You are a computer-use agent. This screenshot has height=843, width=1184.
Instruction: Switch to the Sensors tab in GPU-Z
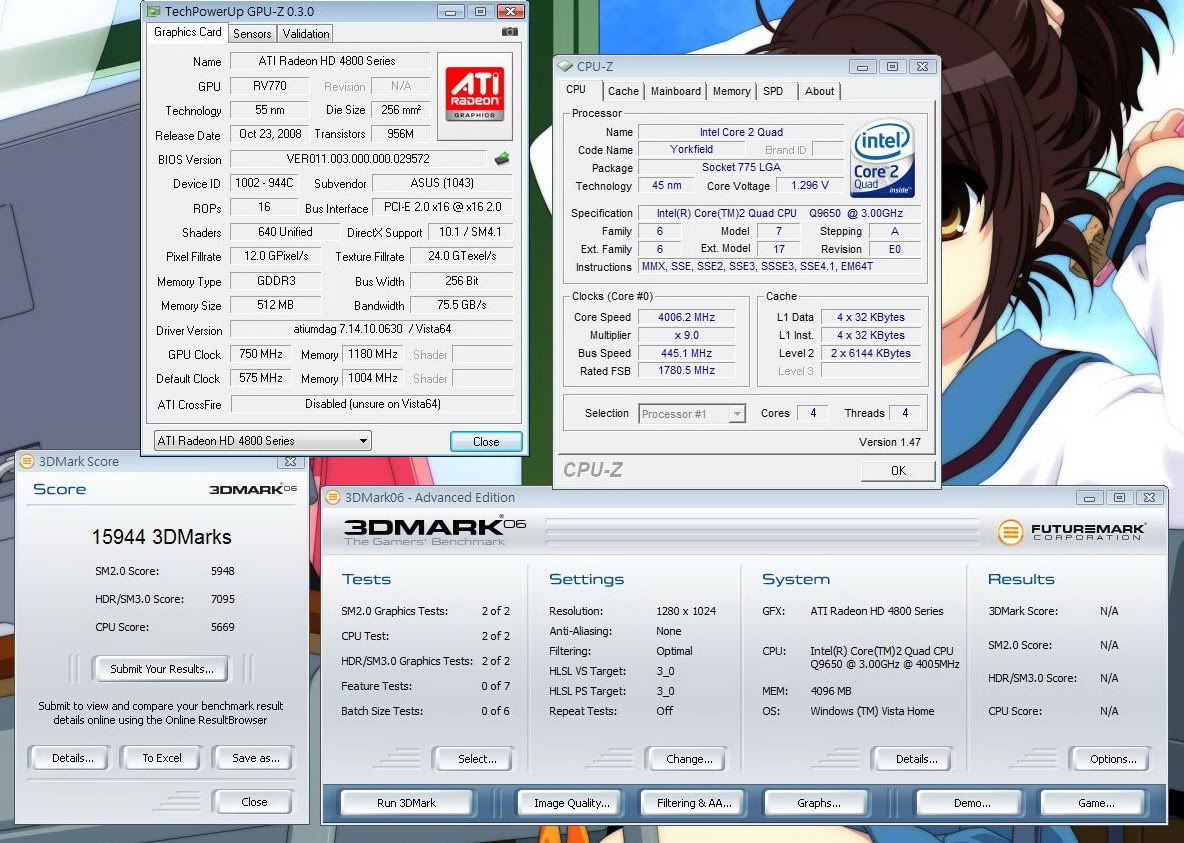(252, 33)
